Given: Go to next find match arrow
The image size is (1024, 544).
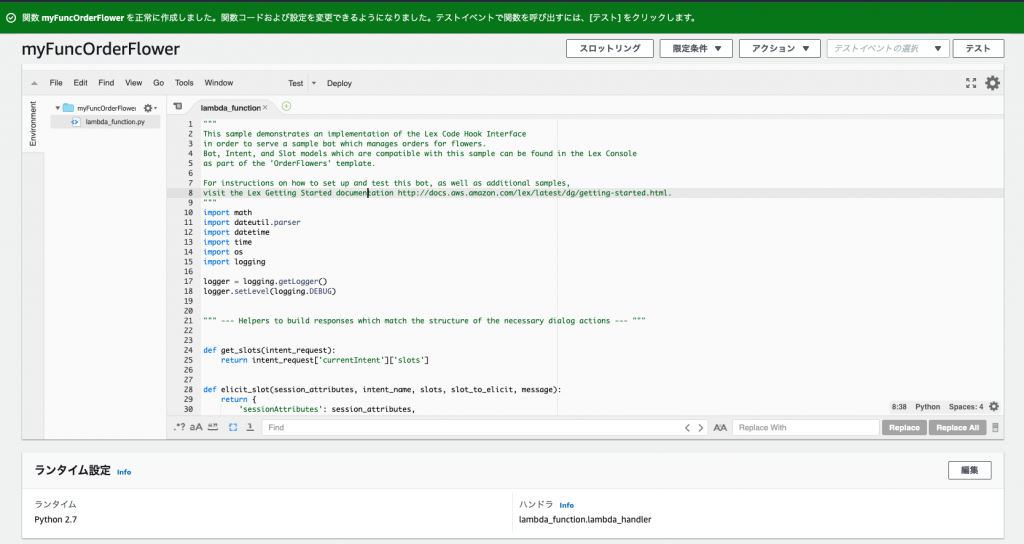Looking at the screenshot, I should click(701, 428).
